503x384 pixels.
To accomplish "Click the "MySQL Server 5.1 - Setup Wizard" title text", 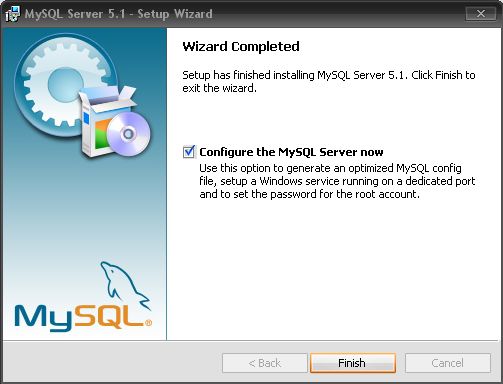I will tap(119, 14).
